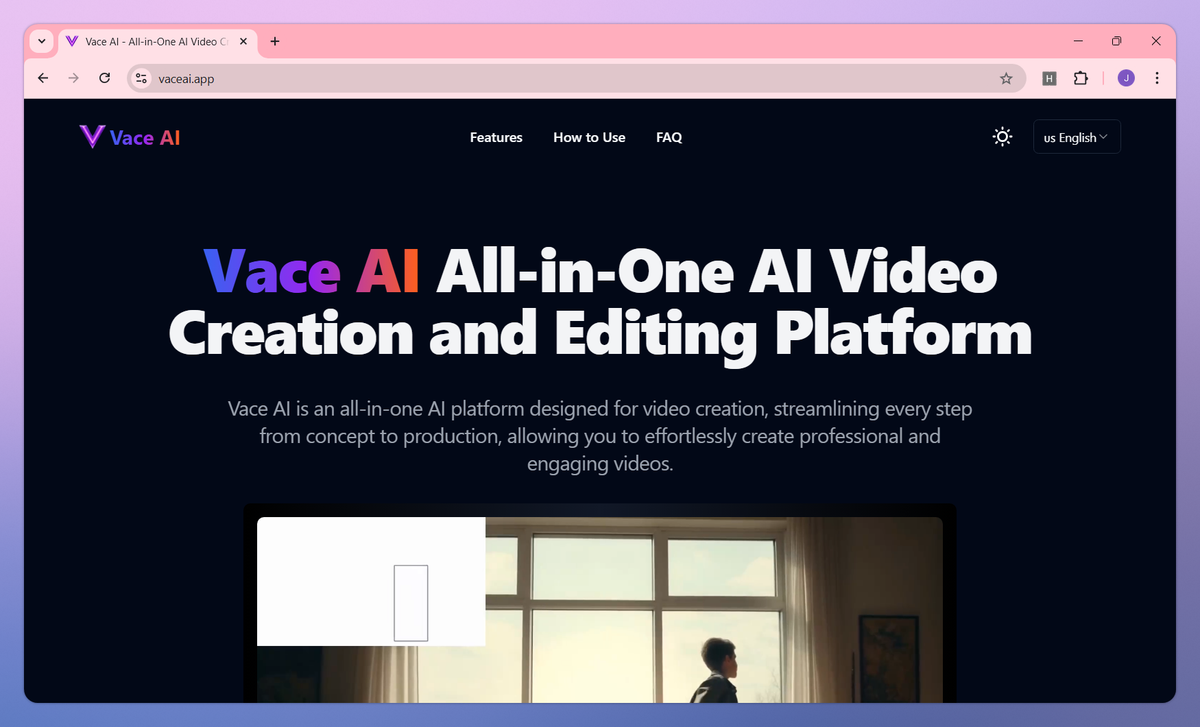Screen dimensions: 1200x727
Task: Open the us English language dropdown
Action: click(x=1076, y=136)
